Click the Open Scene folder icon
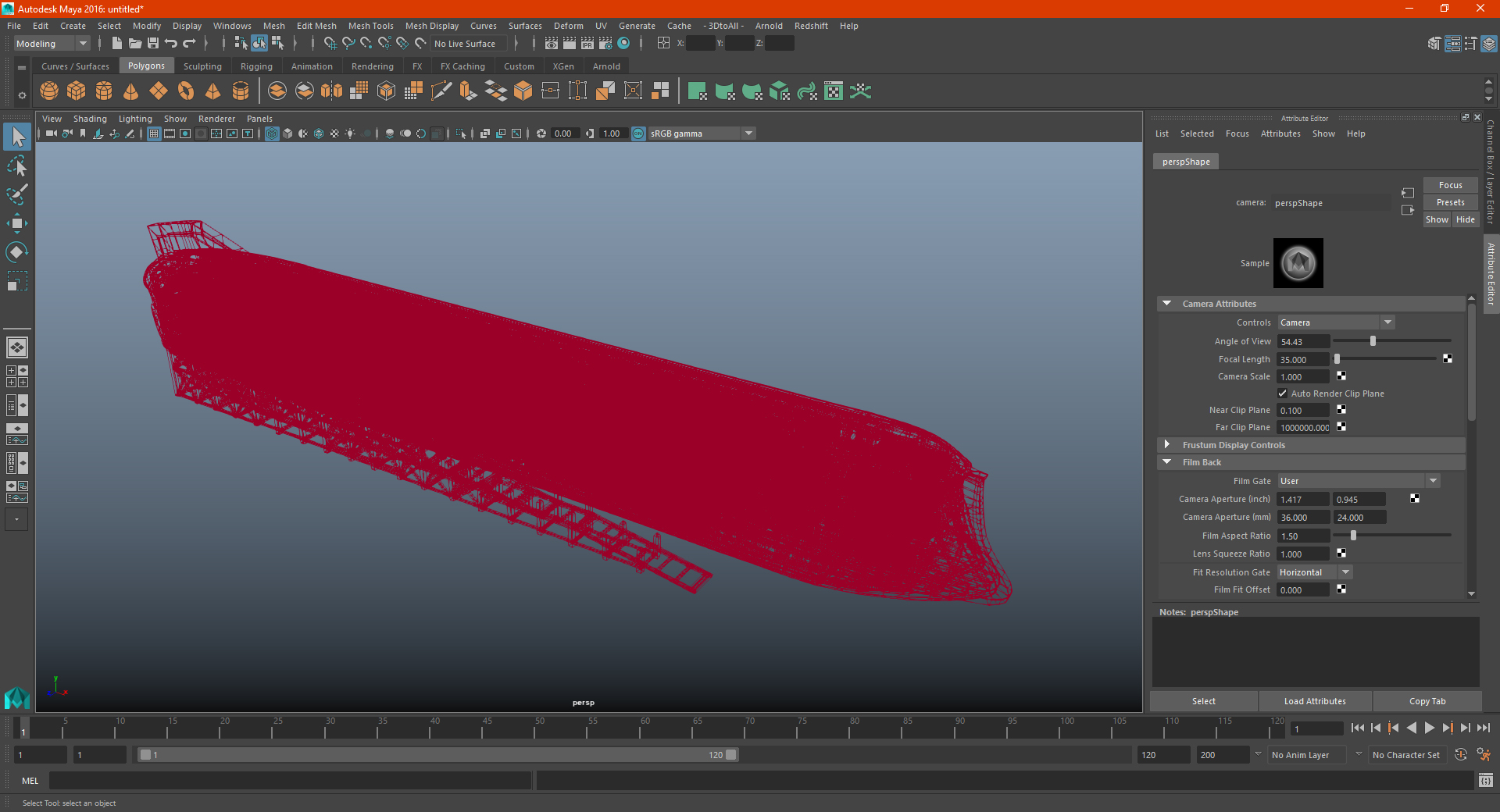 tap(135, 44)
